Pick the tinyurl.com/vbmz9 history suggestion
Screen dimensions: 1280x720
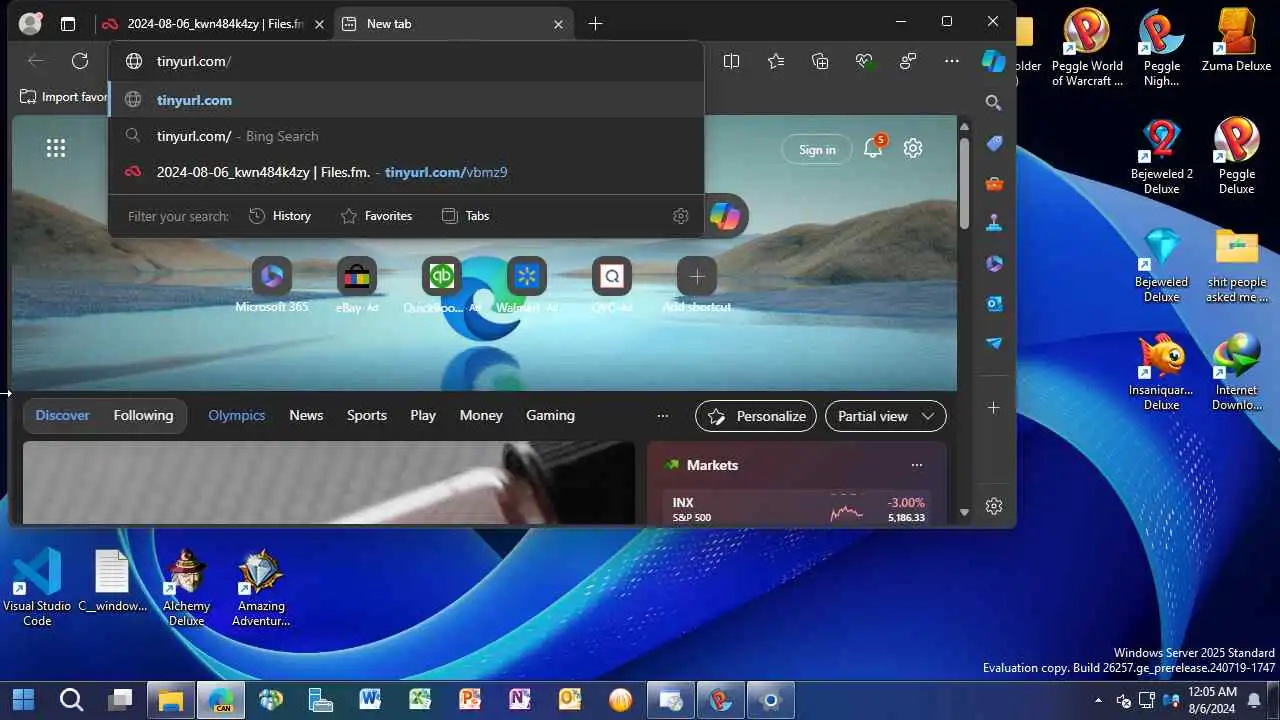[x=406, y=172]
